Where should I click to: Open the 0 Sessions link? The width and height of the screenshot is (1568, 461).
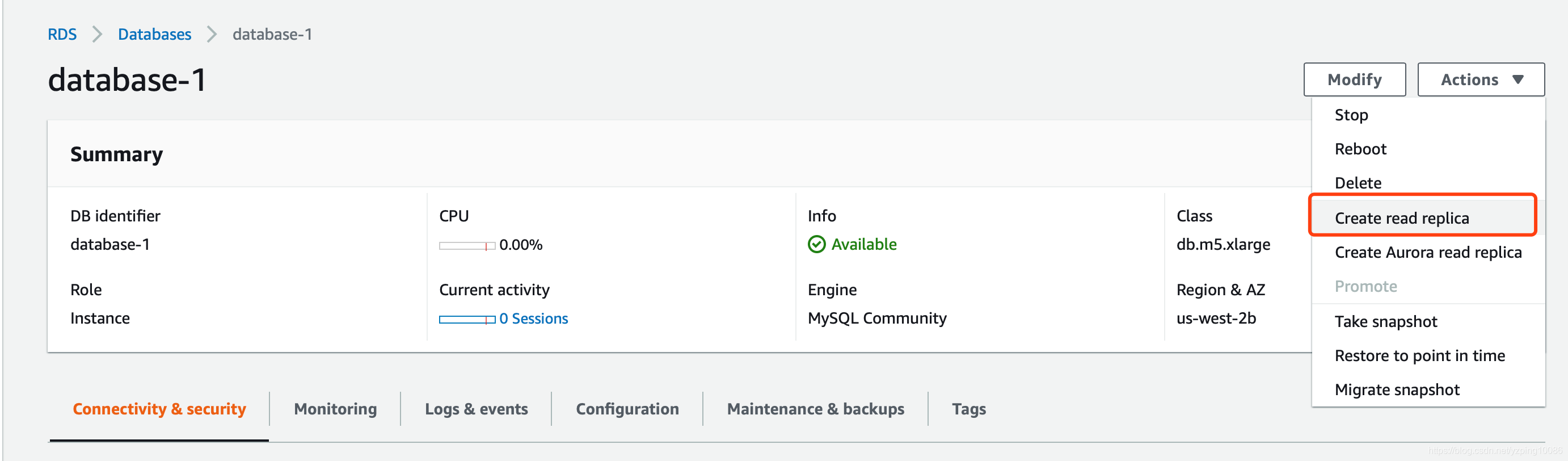(x=533, y=318)
